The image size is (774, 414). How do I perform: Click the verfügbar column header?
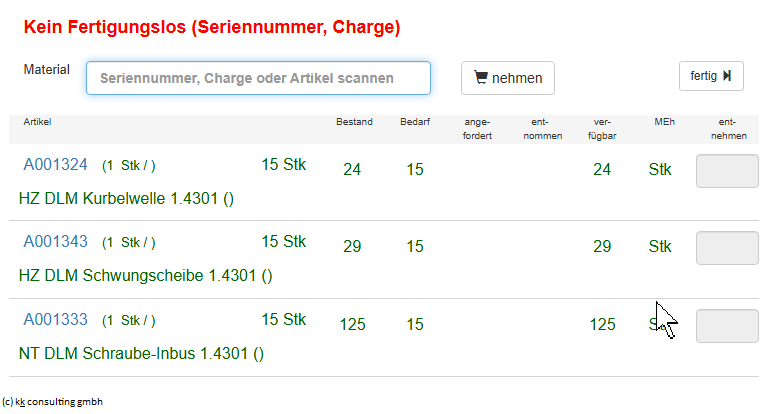(602, 129)
